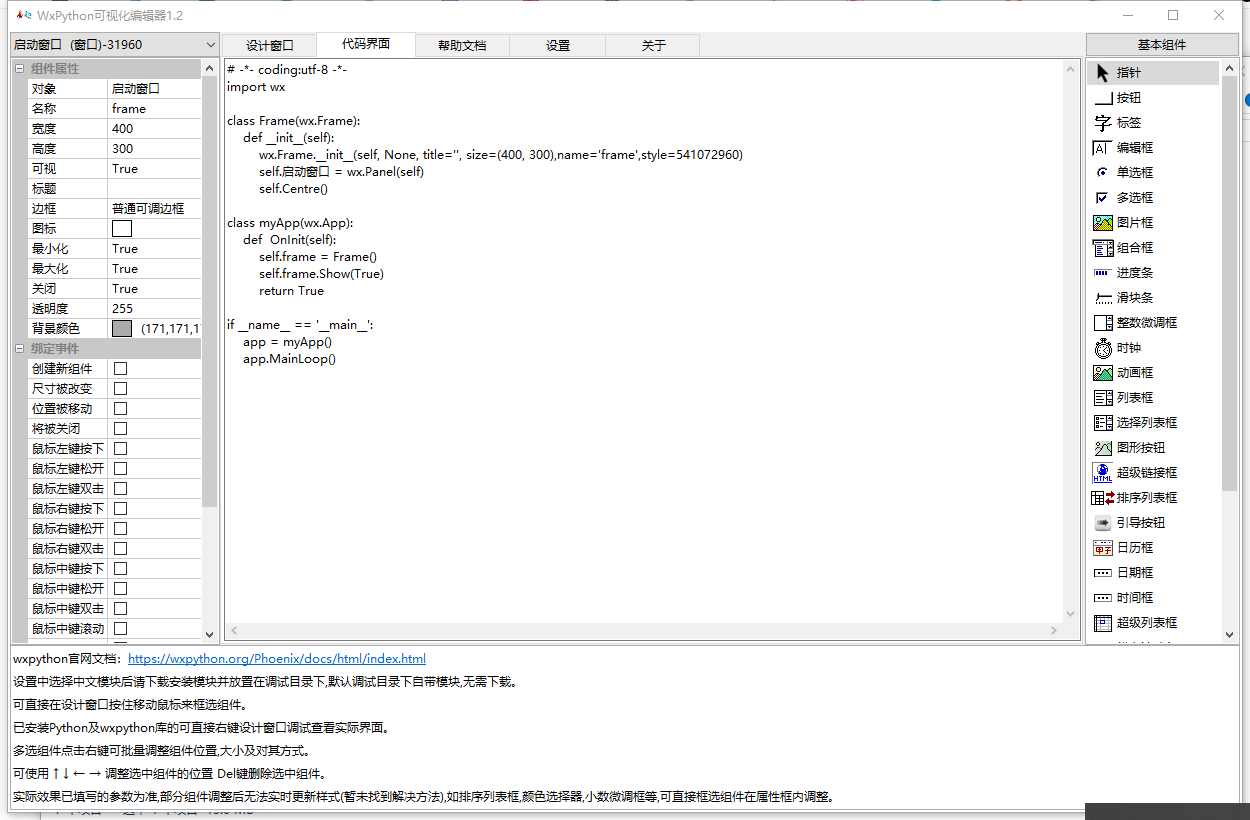Select the 图片框 picture box component

tap(1103, 223)
